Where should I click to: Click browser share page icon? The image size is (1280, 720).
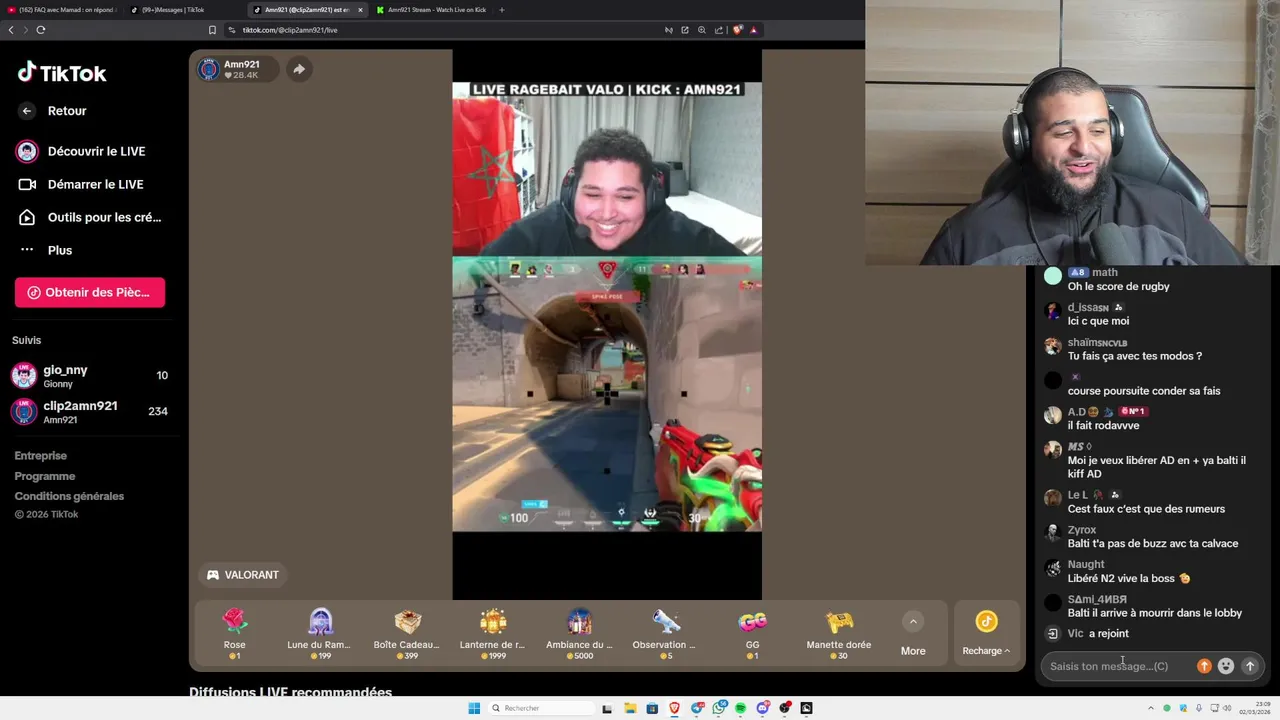pyautogui.click(x=719, y=30)
